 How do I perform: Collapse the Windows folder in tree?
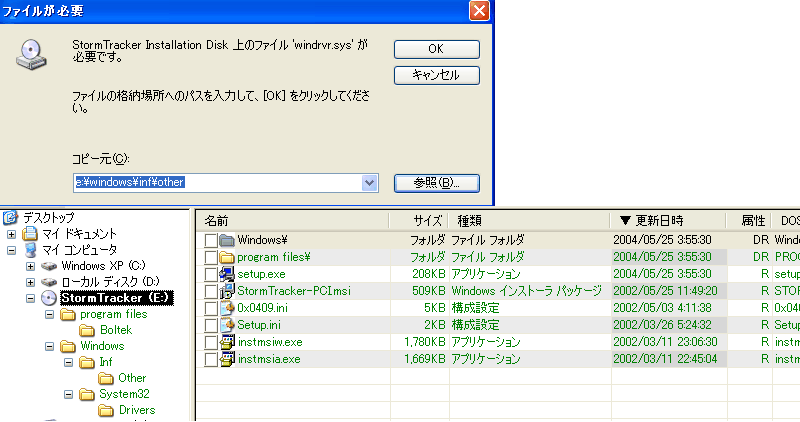49,346
